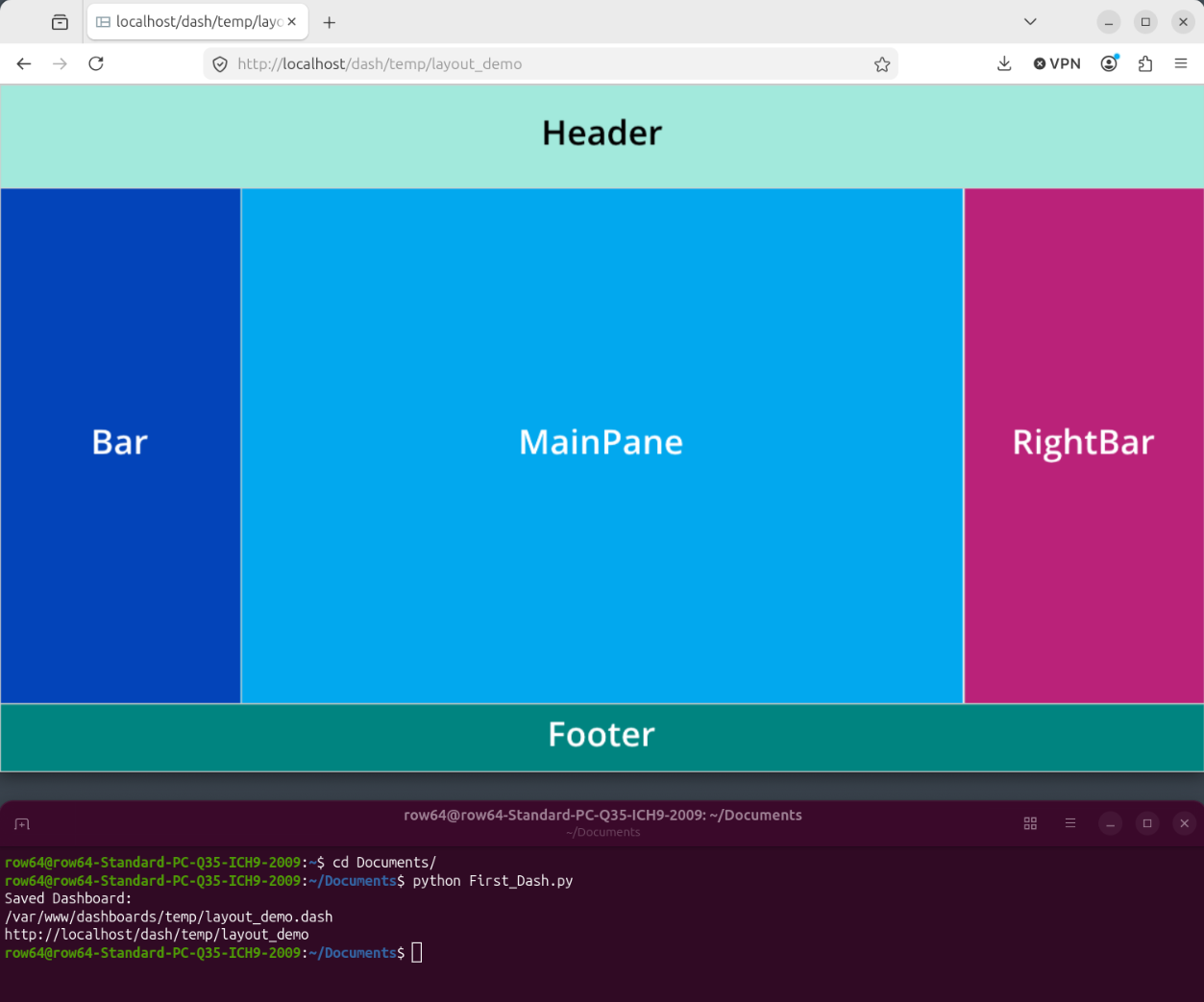Reload the layout_demo page
This screenshot has height=1002, width=1204.
[x=96, y=63]
